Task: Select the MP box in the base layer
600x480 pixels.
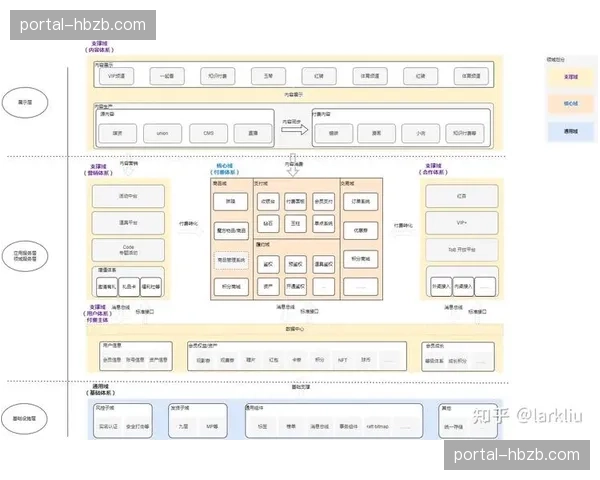Action: [212, 426]
